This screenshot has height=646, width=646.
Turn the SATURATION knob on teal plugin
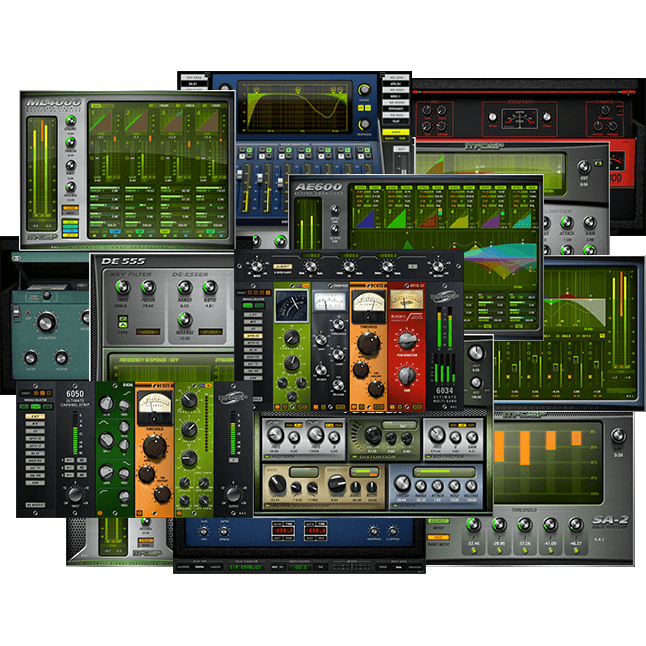pyautogui.click(x=47, y=322)
